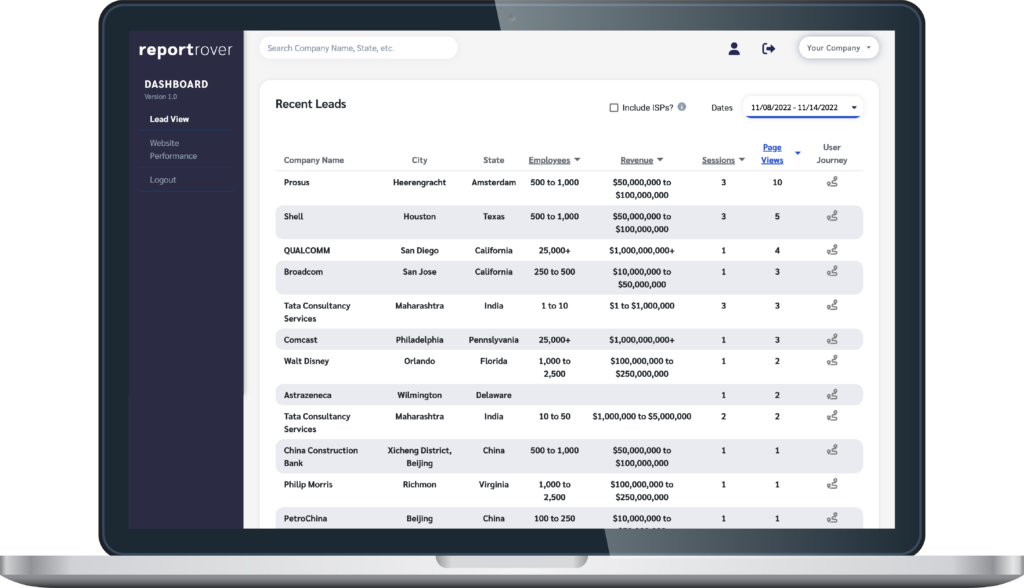Click the Philadelphia city cell

coord(419,340)
